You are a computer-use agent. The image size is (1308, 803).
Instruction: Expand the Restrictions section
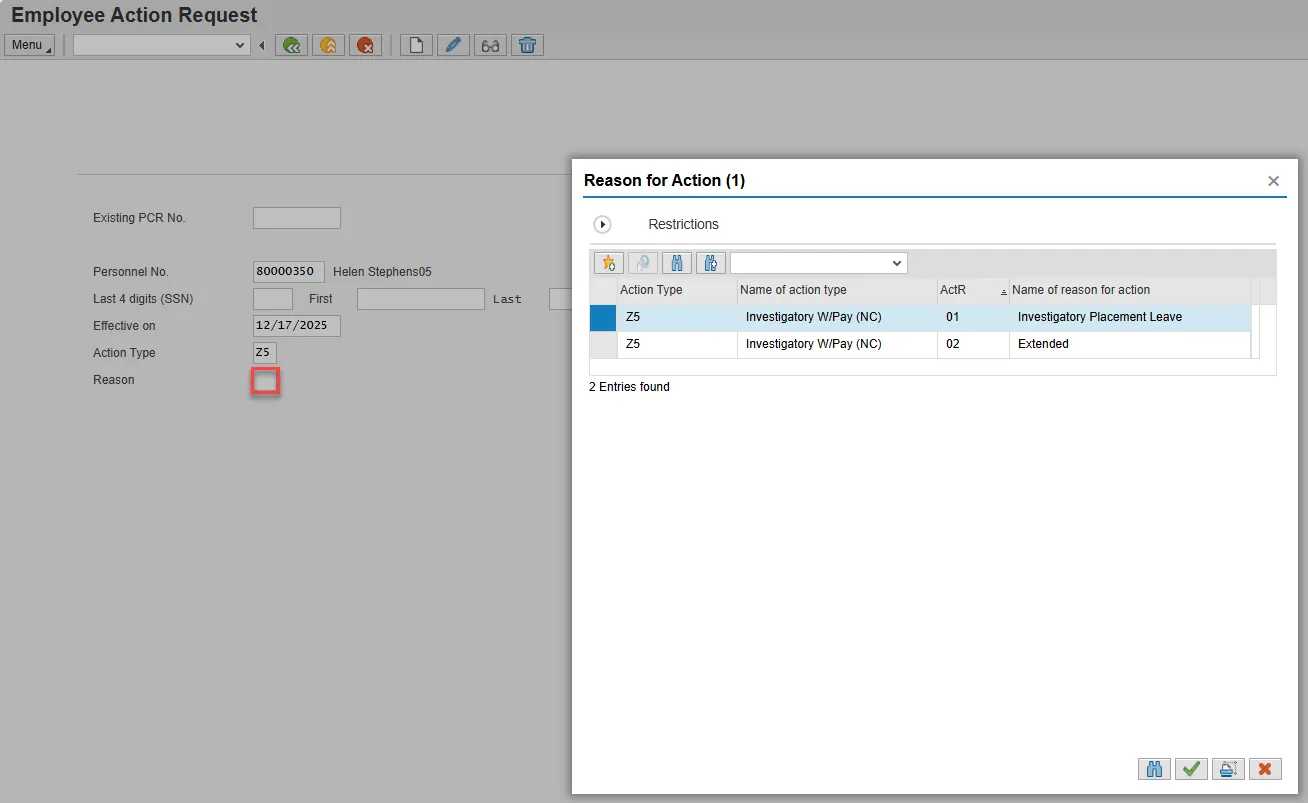coord(603,225)
